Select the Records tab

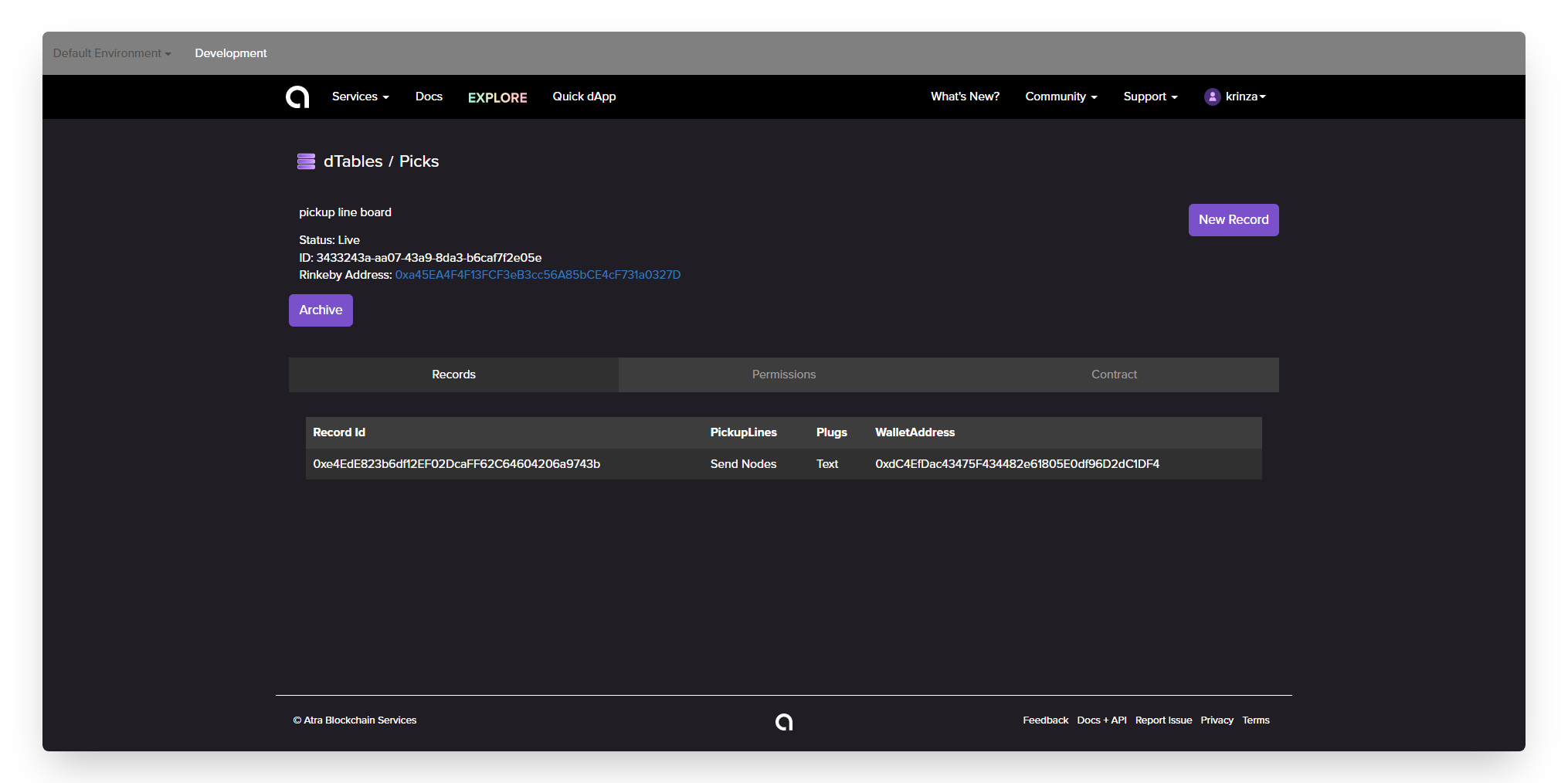(x=453, y=375)
